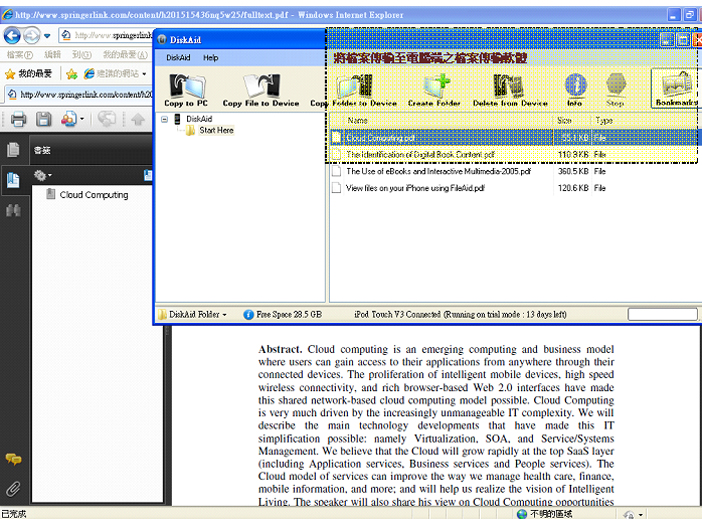
Task: Open the Bookmarks panel icon in sidebar
Action: [13, 180]
